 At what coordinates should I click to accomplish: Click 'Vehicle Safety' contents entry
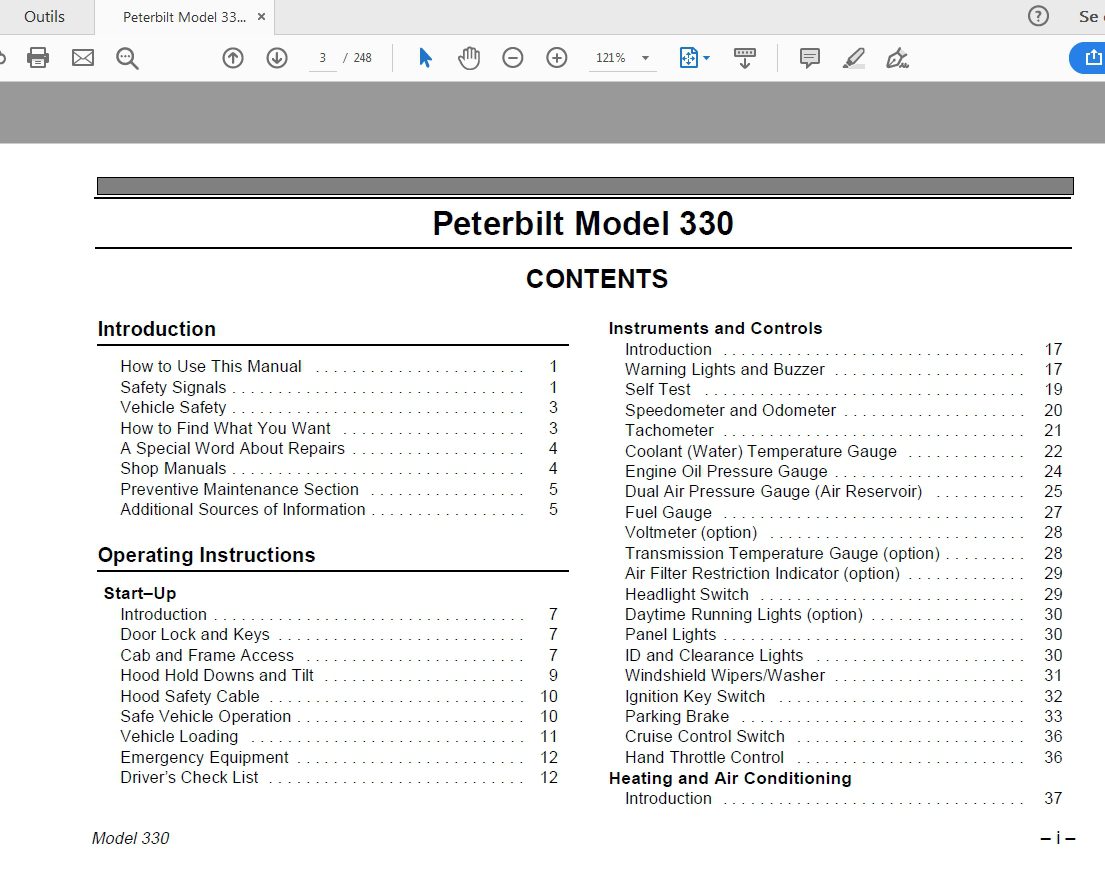173,407
